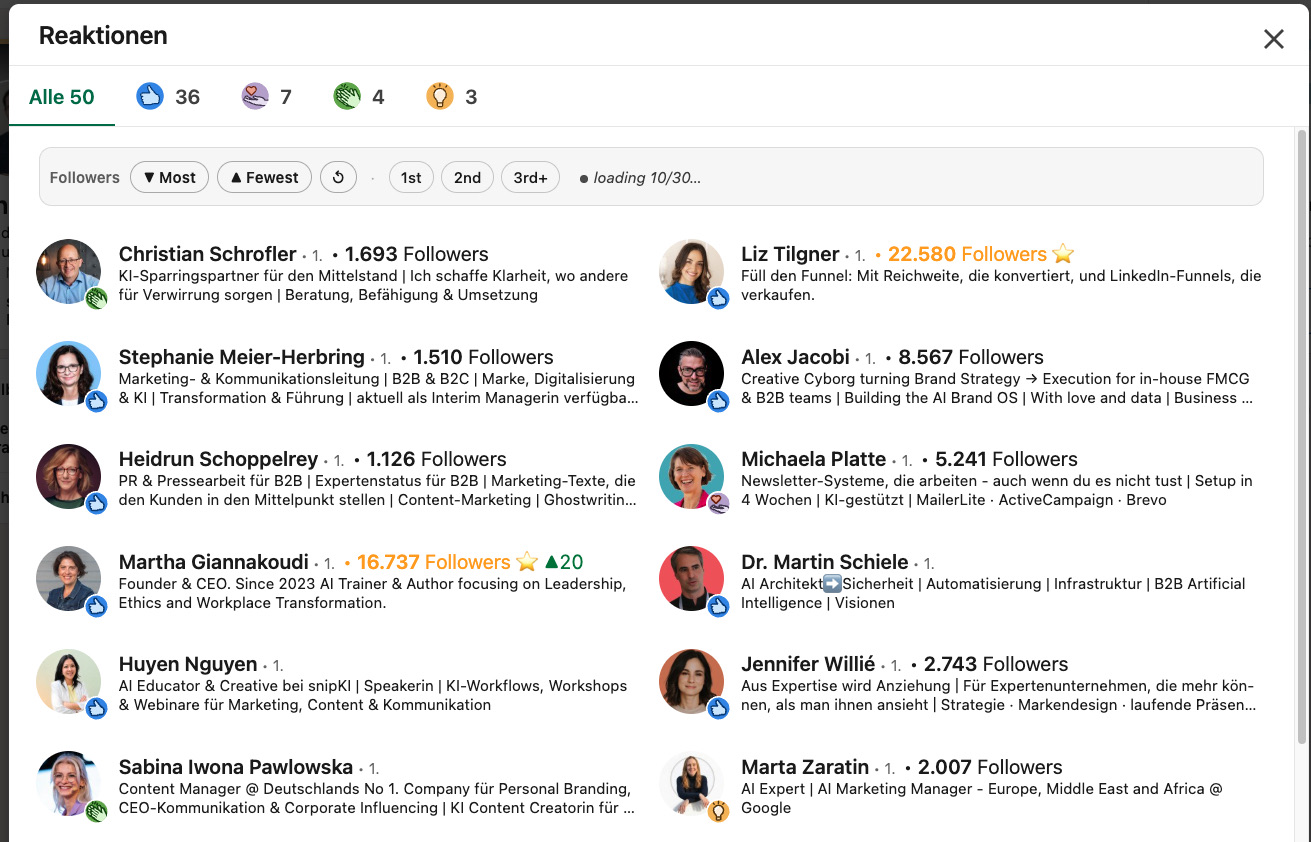The image size is (1311, 842).
Task: Click Stephanie Meier-Herbring's avatar
Action: [68, 375]
